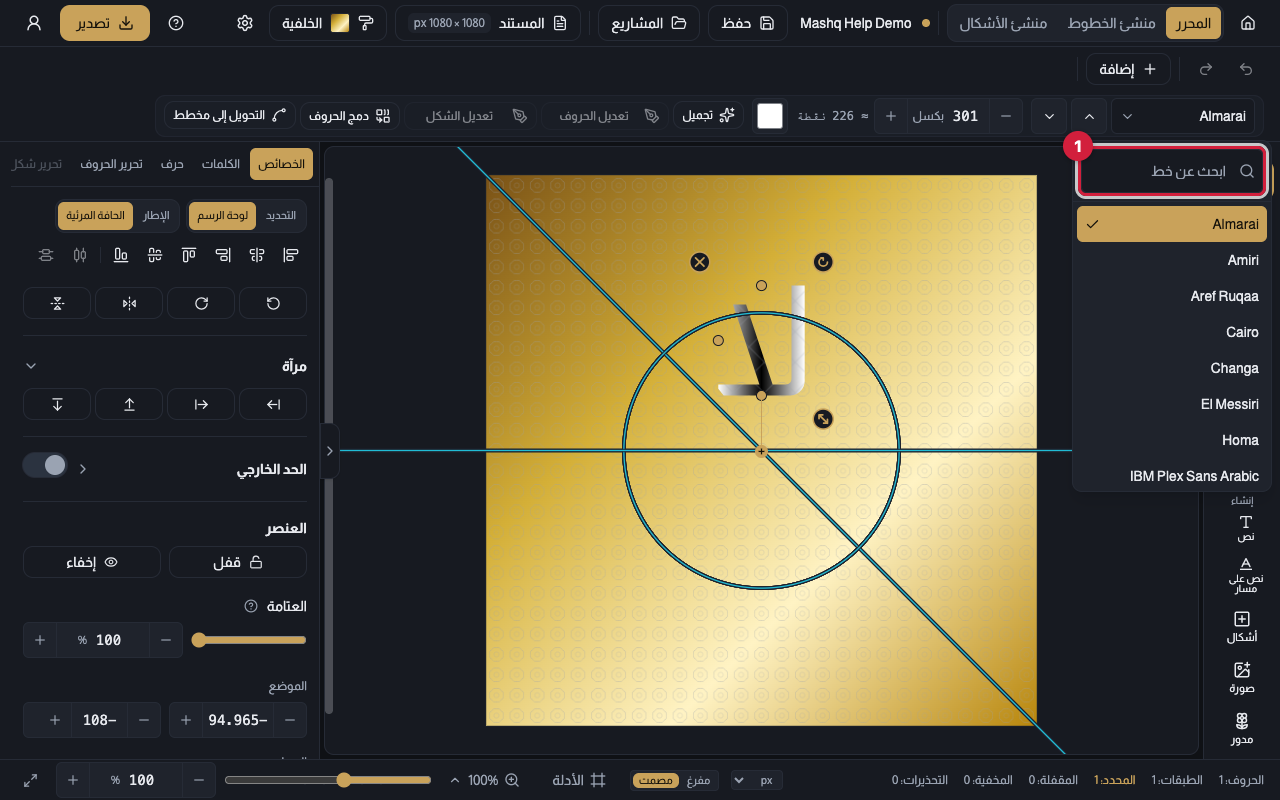Align element to top edge
The width and height of the screenshot is (1280, 800).
pyautogui.click(x=189, y=255)
